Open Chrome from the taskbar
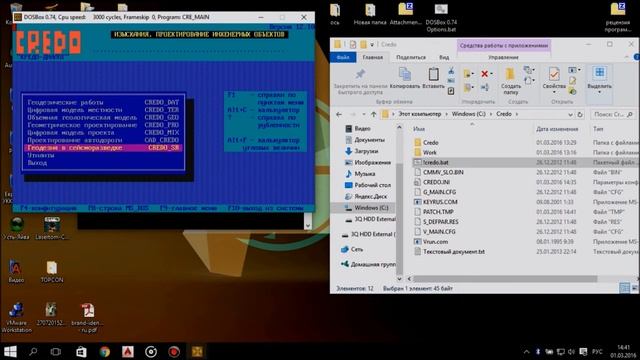 105,351
